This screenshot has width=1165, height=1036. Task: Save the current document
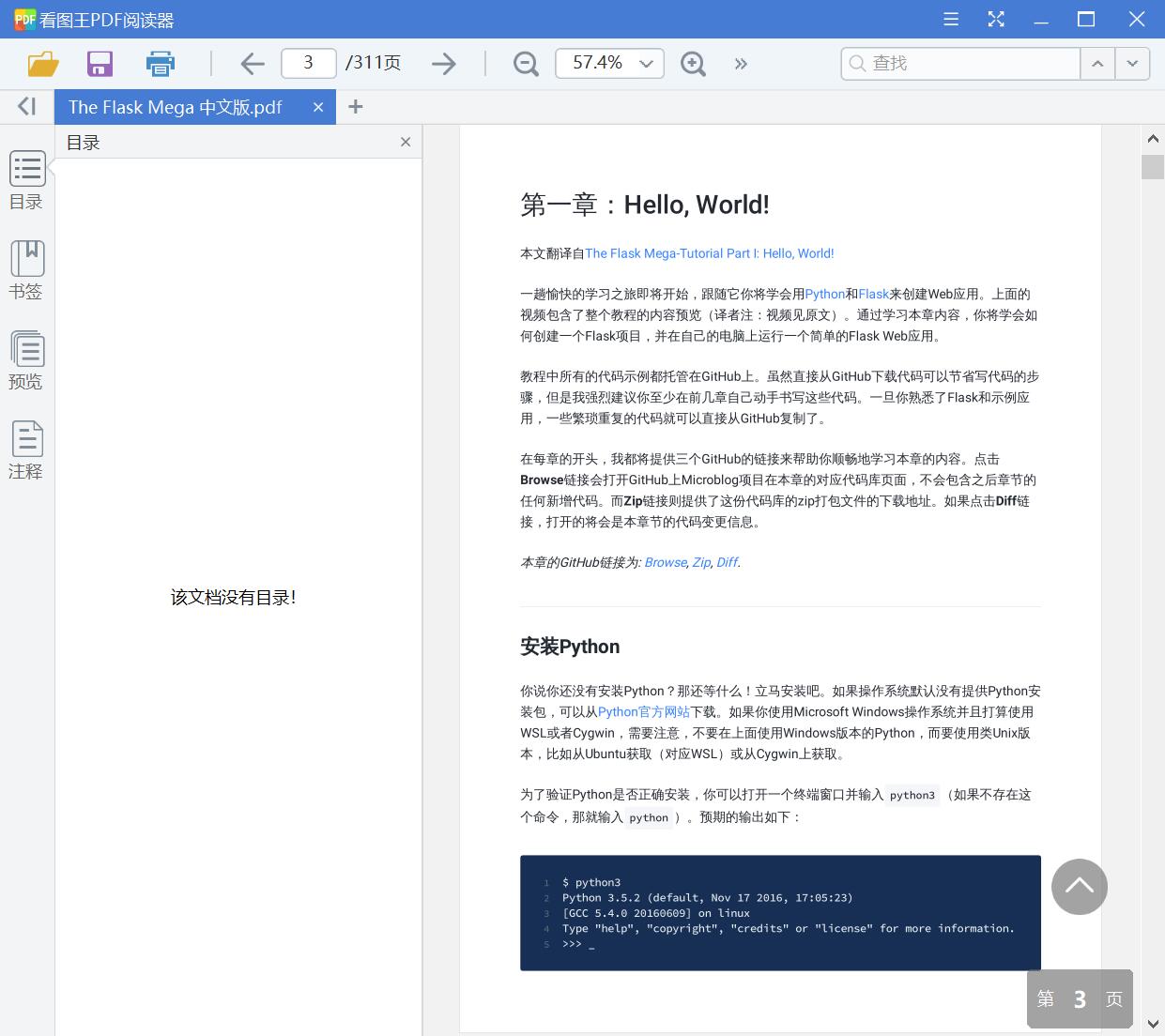tap(100, 64)
